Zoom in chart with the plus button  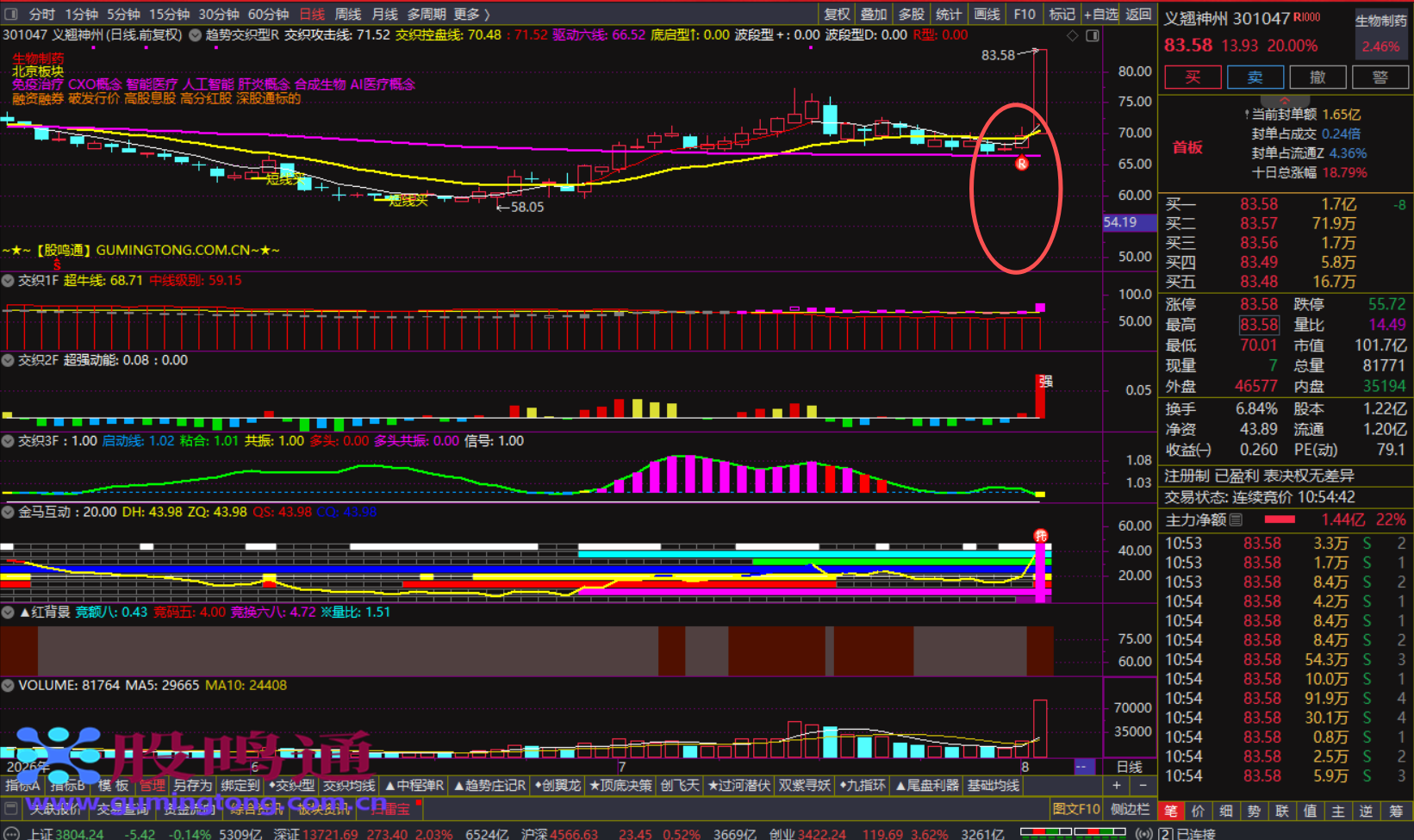point(1117,786)
